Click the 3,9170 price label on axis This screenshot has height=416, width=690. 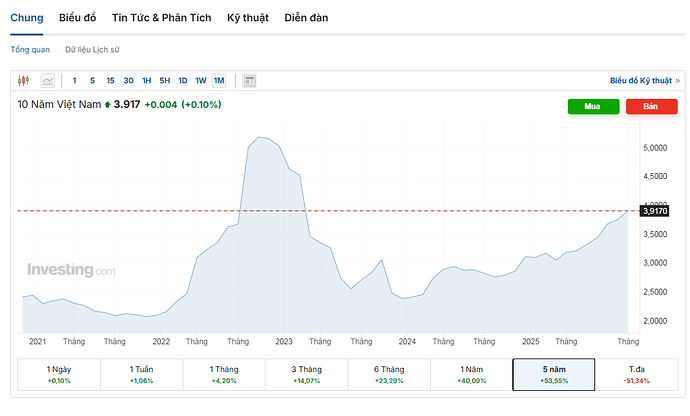(654, 211)
